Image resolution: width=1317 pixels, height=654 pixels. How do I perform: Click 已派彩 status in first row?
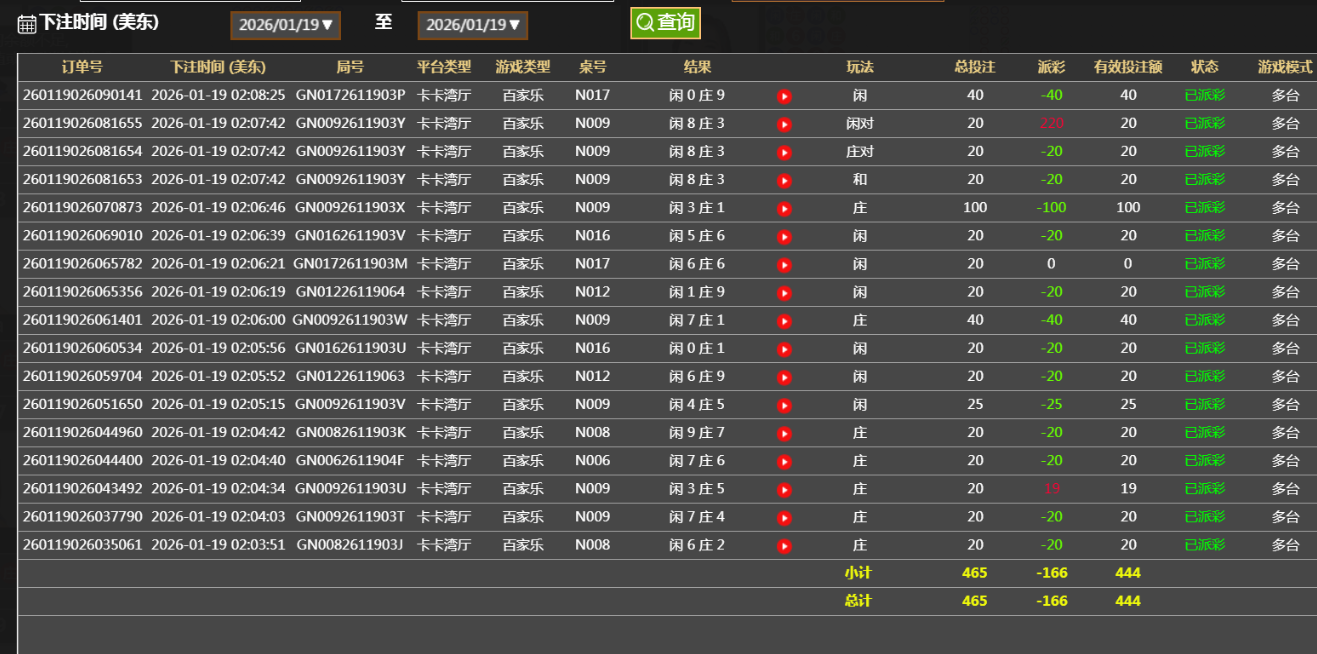[x=1204, y=95]
